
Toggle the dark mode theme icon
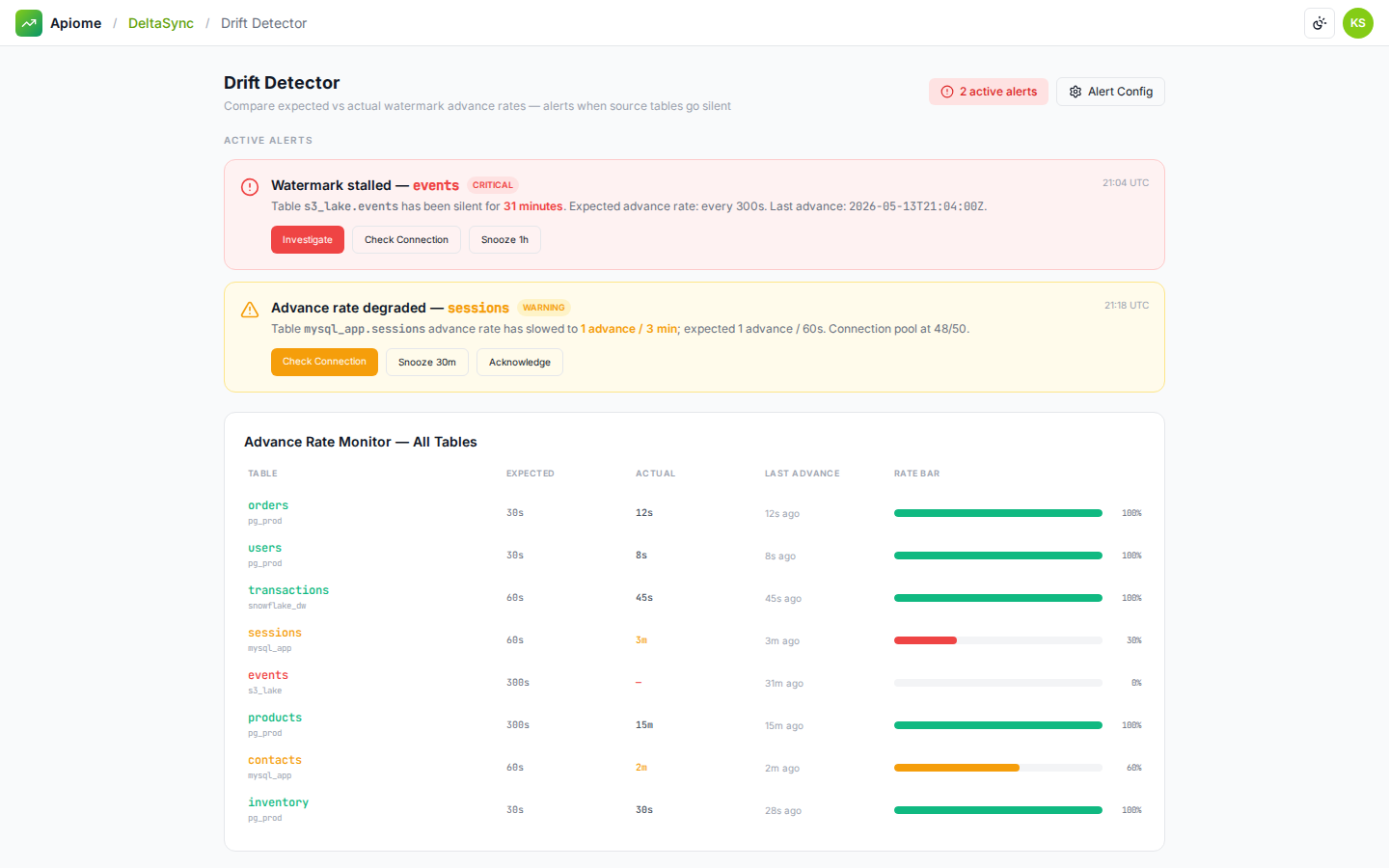[x=1320, y=23]
